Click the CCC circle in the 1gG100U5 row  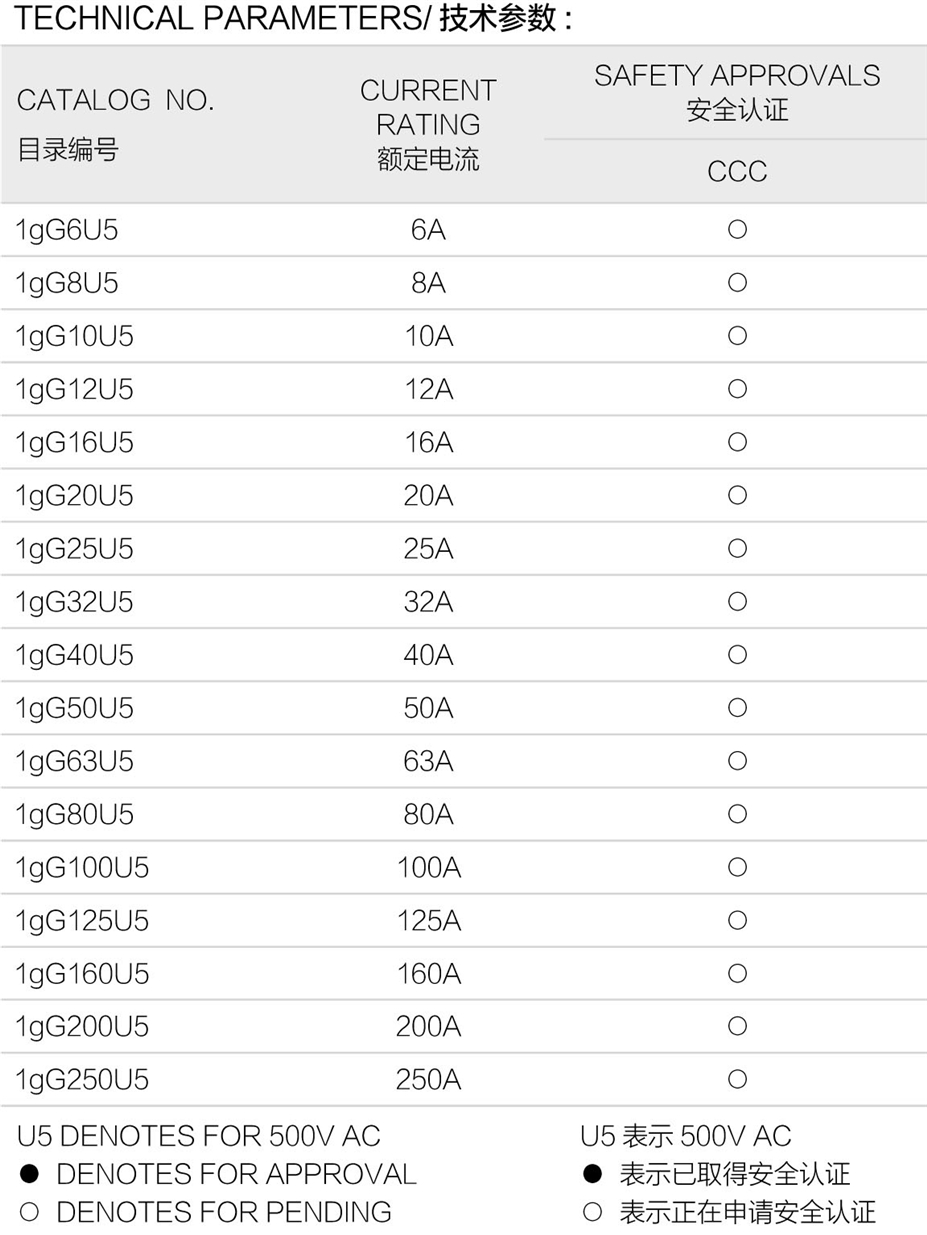tap(737, 867)
